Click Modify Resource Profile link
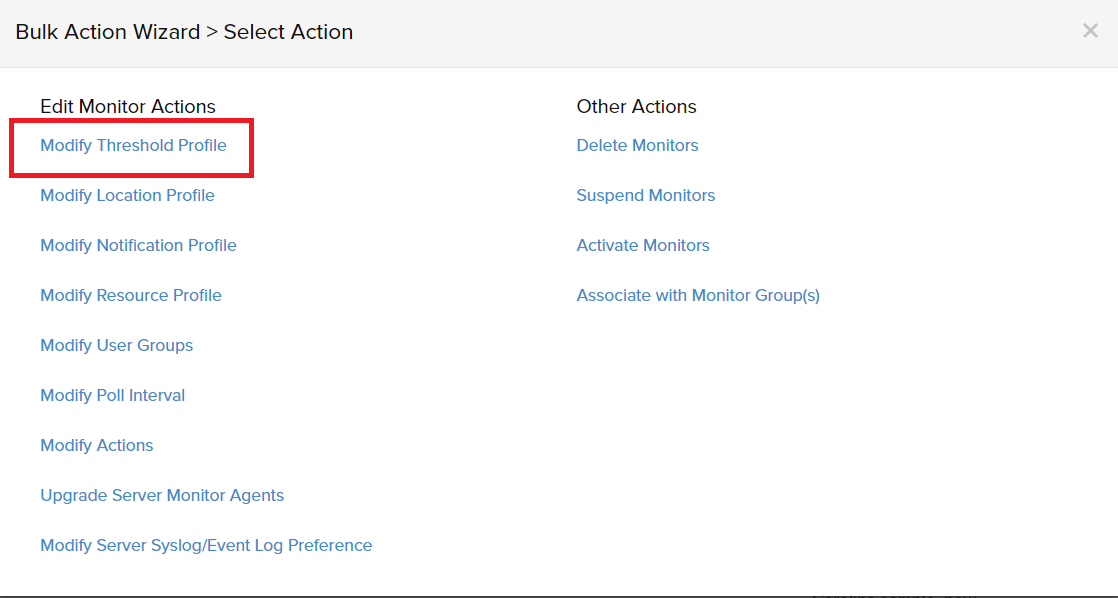1118x598 pixels. click(x=130, y=296)
